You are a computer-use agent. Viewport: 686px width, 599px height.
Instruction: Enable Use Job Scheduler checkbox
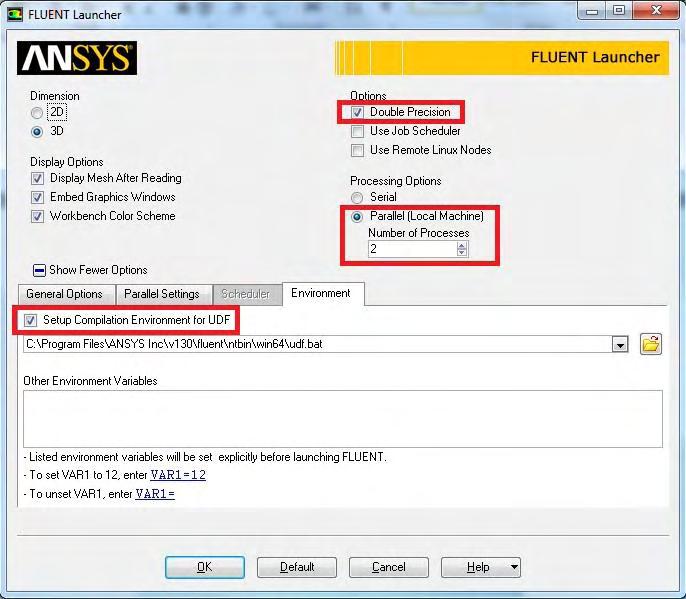tap(357, 131)
